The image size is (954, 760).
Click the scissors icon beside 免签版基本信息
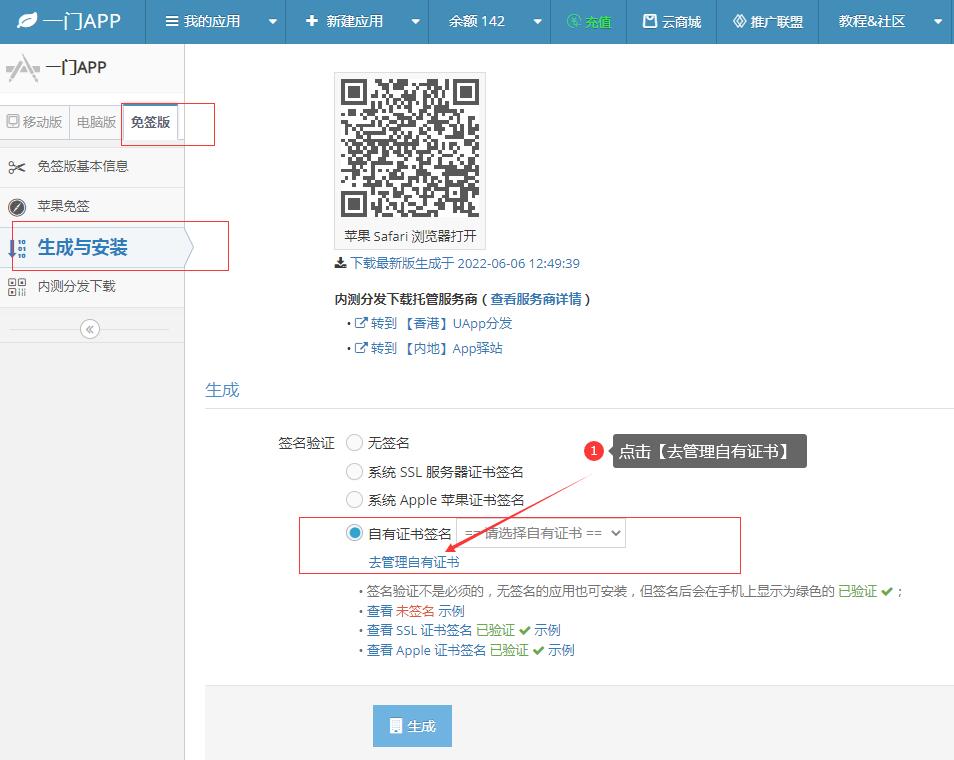tap(16, 167)
